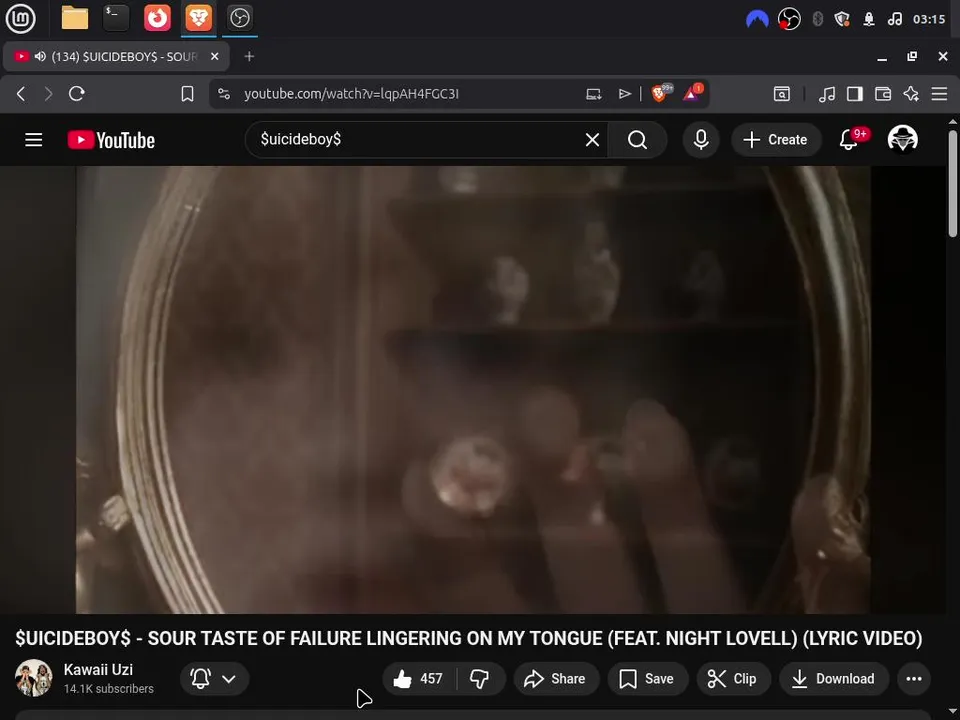This screenshot has height=720, width=960.
Task: Open the Kawaii Uzi channel name link
Action: [x=98, y=670]
